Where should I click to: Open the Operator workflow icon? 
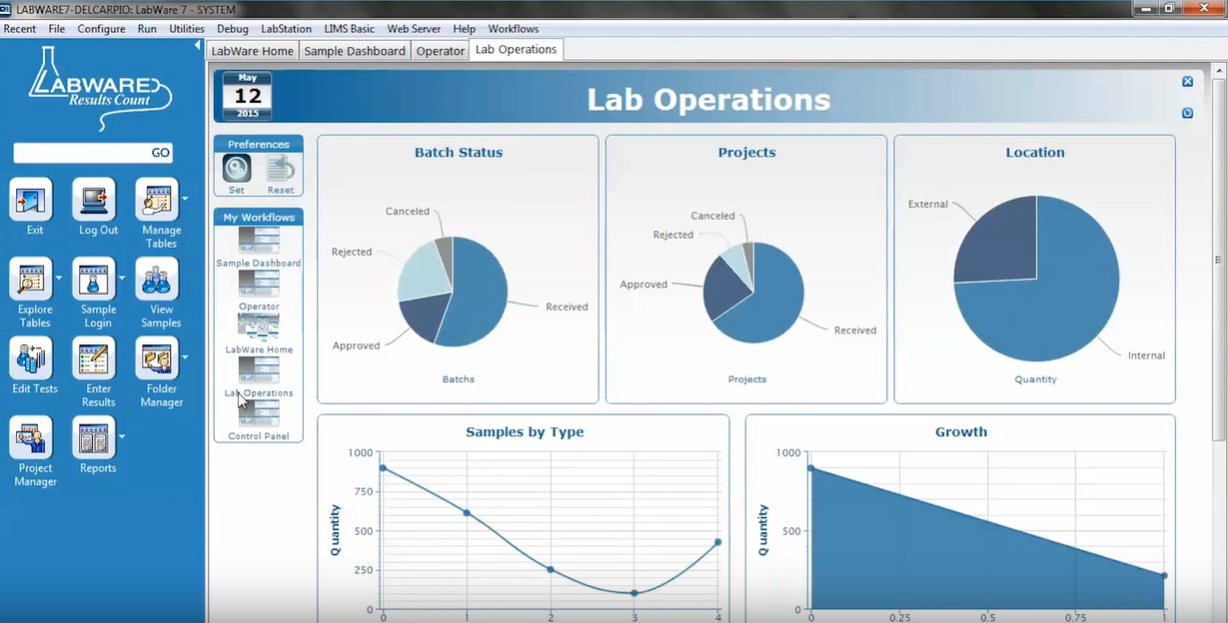coord(259,284)
